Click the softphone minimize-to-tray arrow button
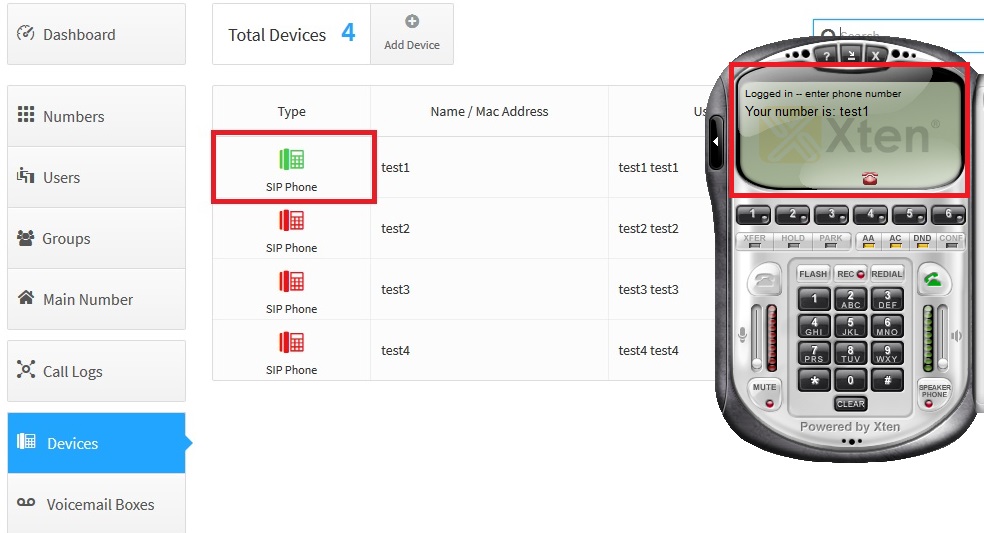Image resolution: width=984 pixels, height=533 pixels. [x=851, y=55]
